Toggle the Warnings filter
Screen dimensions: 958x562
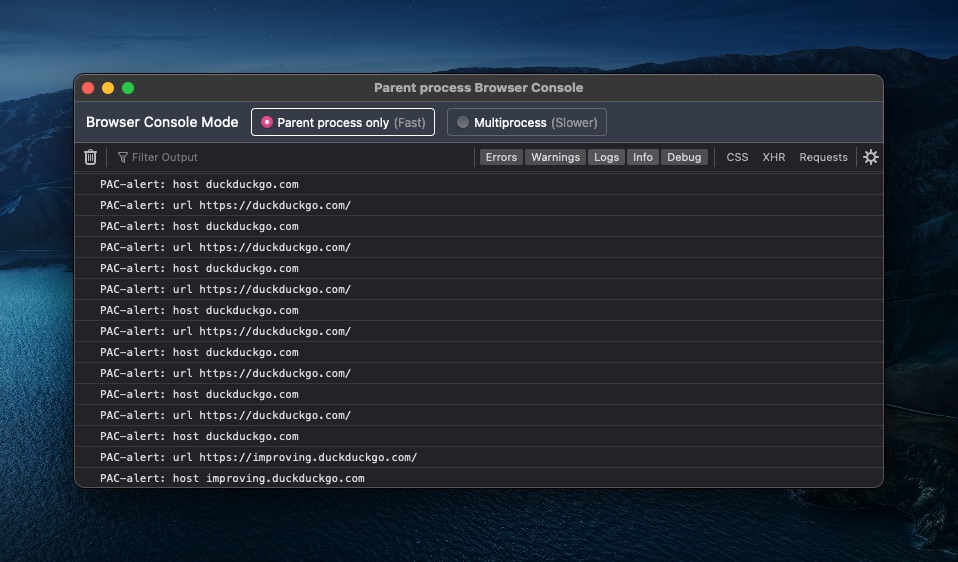pos(555,157)
